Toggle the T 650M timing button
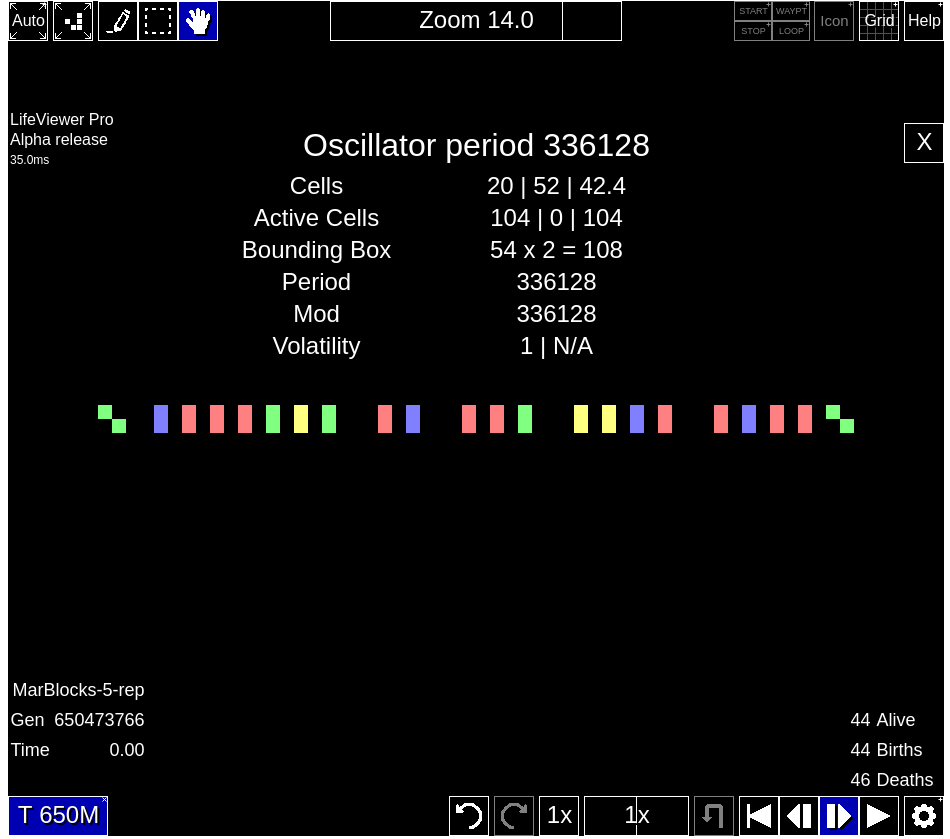The height and width of the screenshot is (839, 950). 58,815
